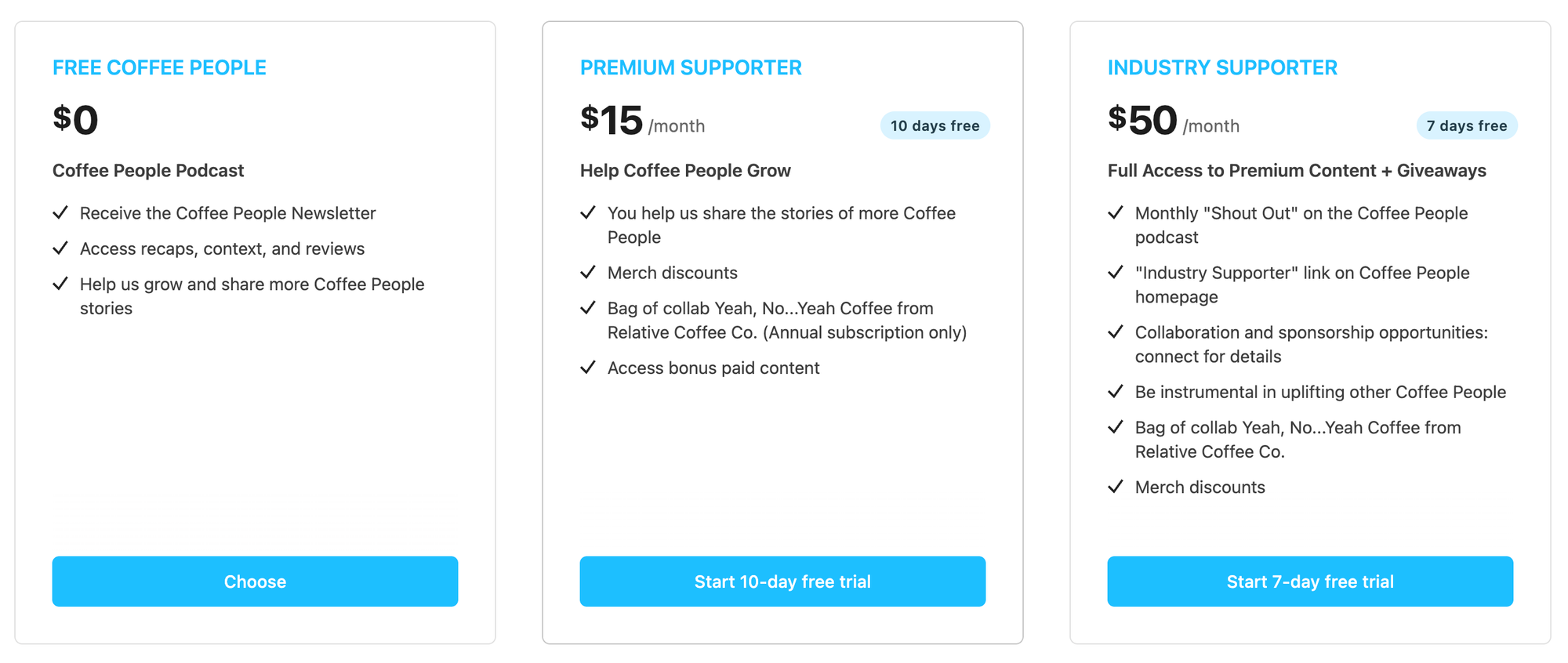This screenshot has height=663, width=1568.
Task: Click the PREMIUM SUPPORTER plan title
Action: tap(691, 68)
